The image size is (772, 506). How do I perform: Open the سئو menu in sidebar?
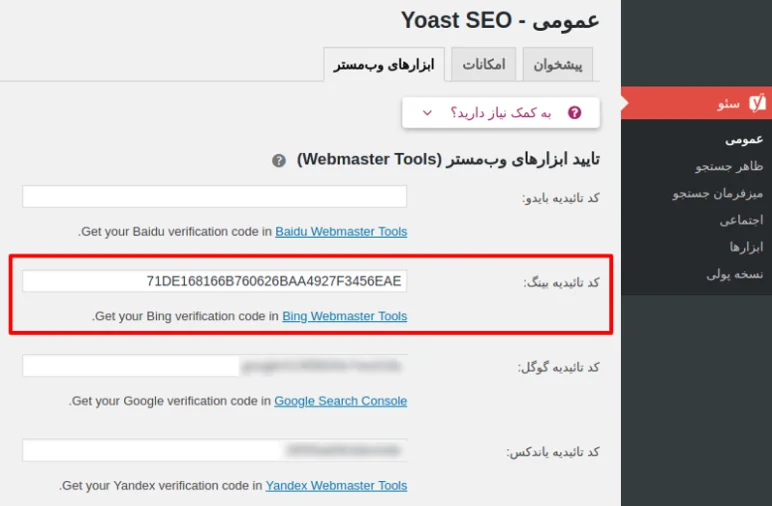(728, 103)
